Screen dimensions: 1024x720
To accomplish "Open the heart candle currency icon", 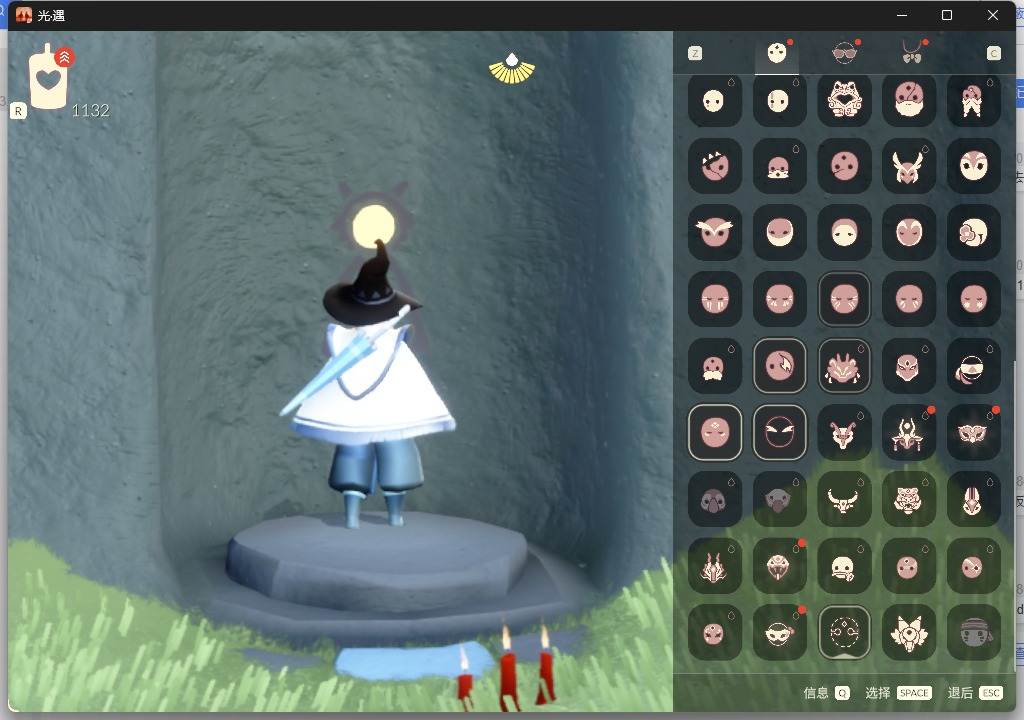I will [x=48, y=78].
